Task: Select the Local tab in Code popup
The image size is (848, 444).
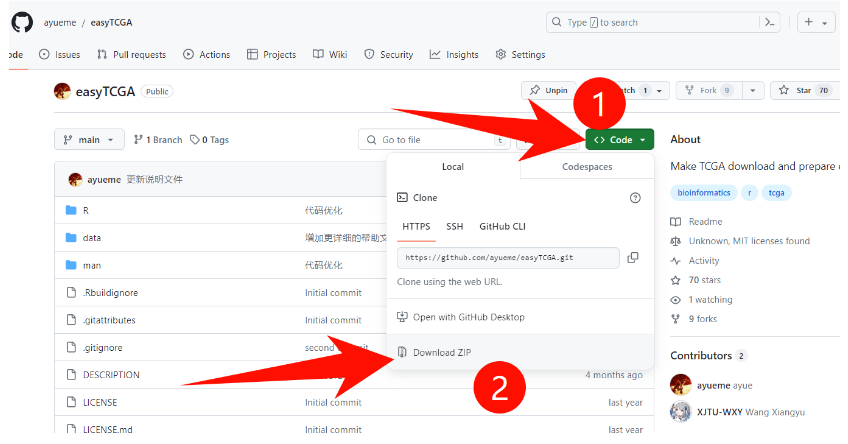Action: [453, 167]
